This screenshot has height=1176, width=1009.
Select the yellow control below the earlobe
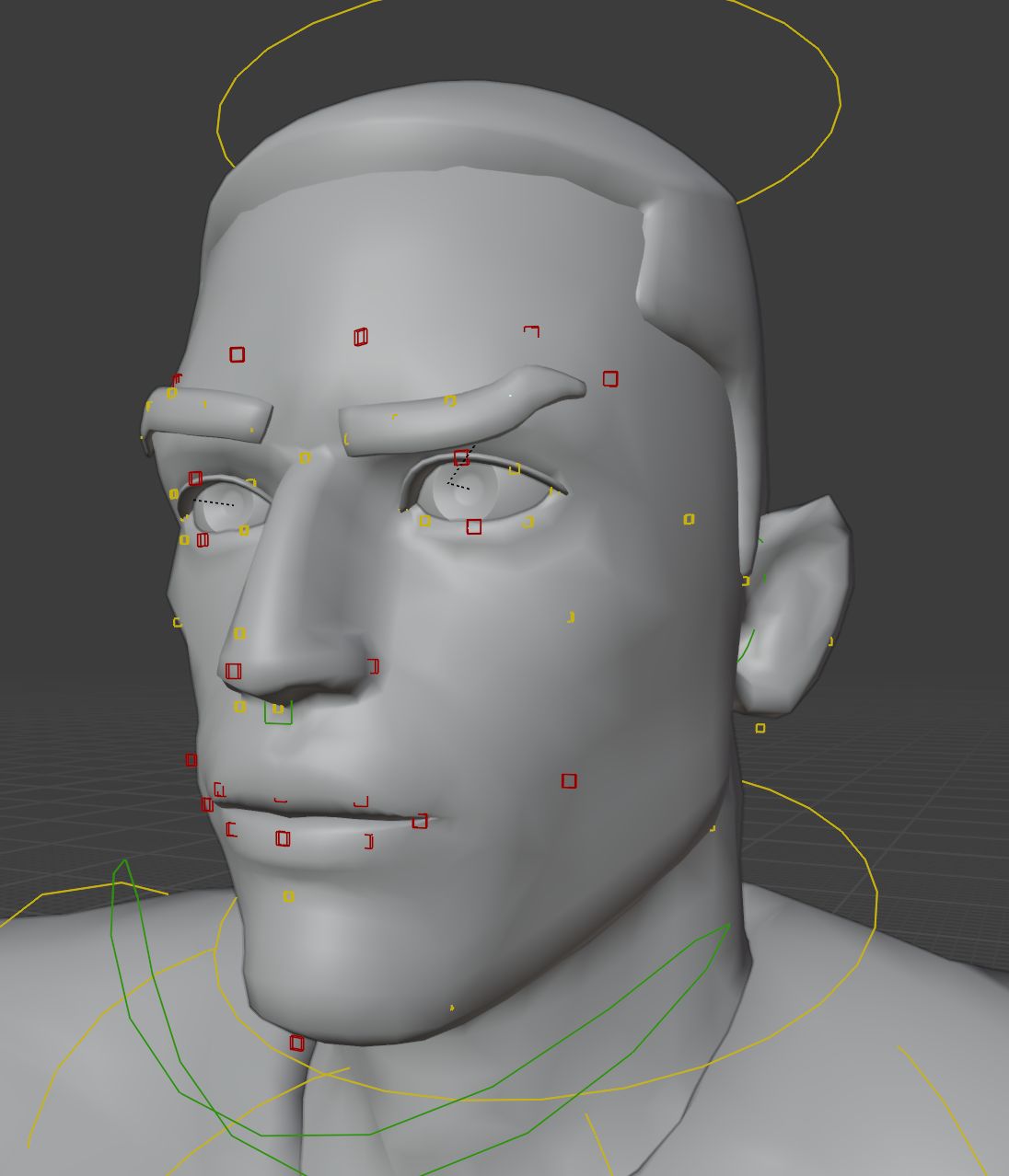(x=760, y=728)
